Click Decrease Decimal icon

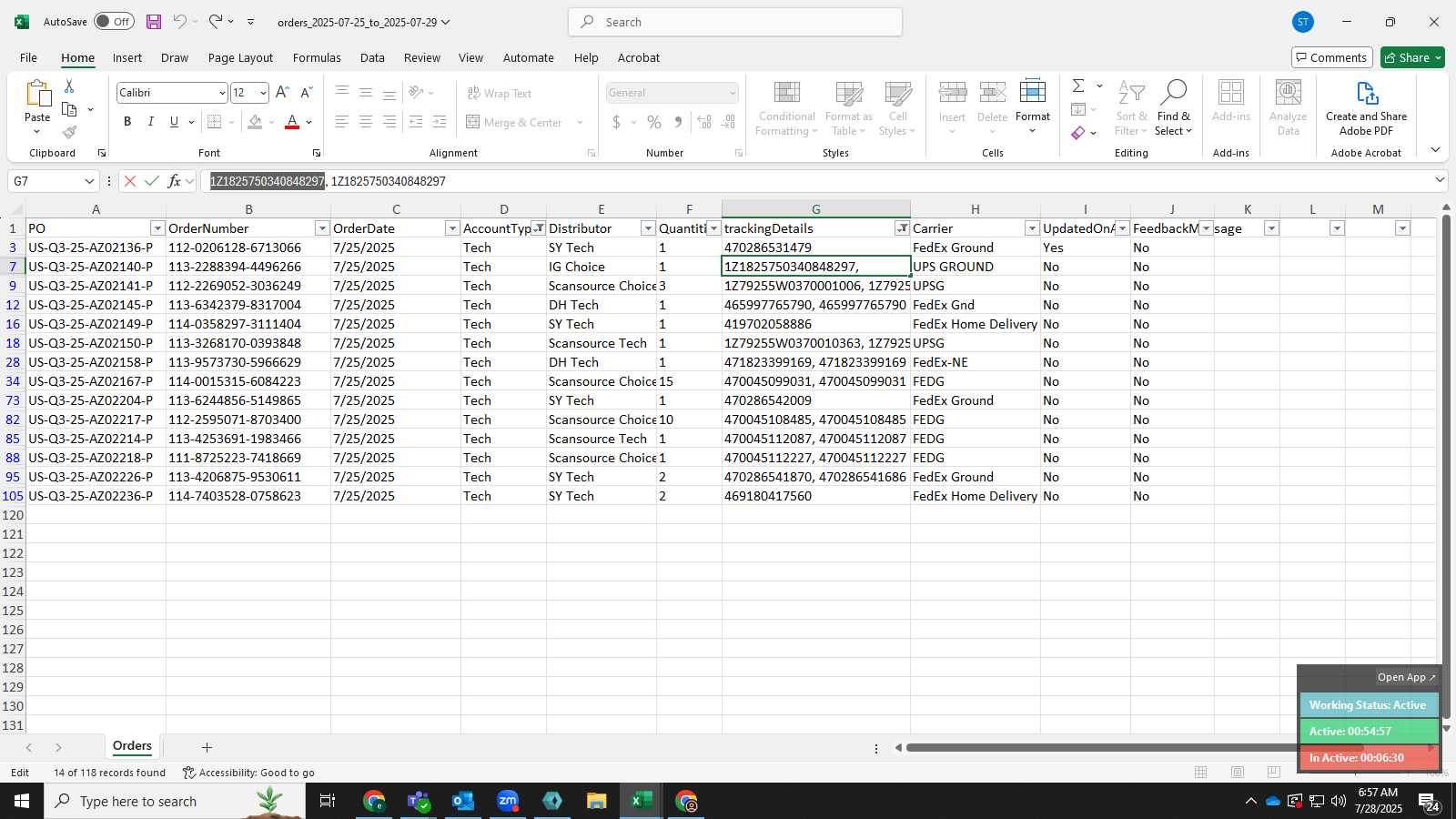coord(729,122)
